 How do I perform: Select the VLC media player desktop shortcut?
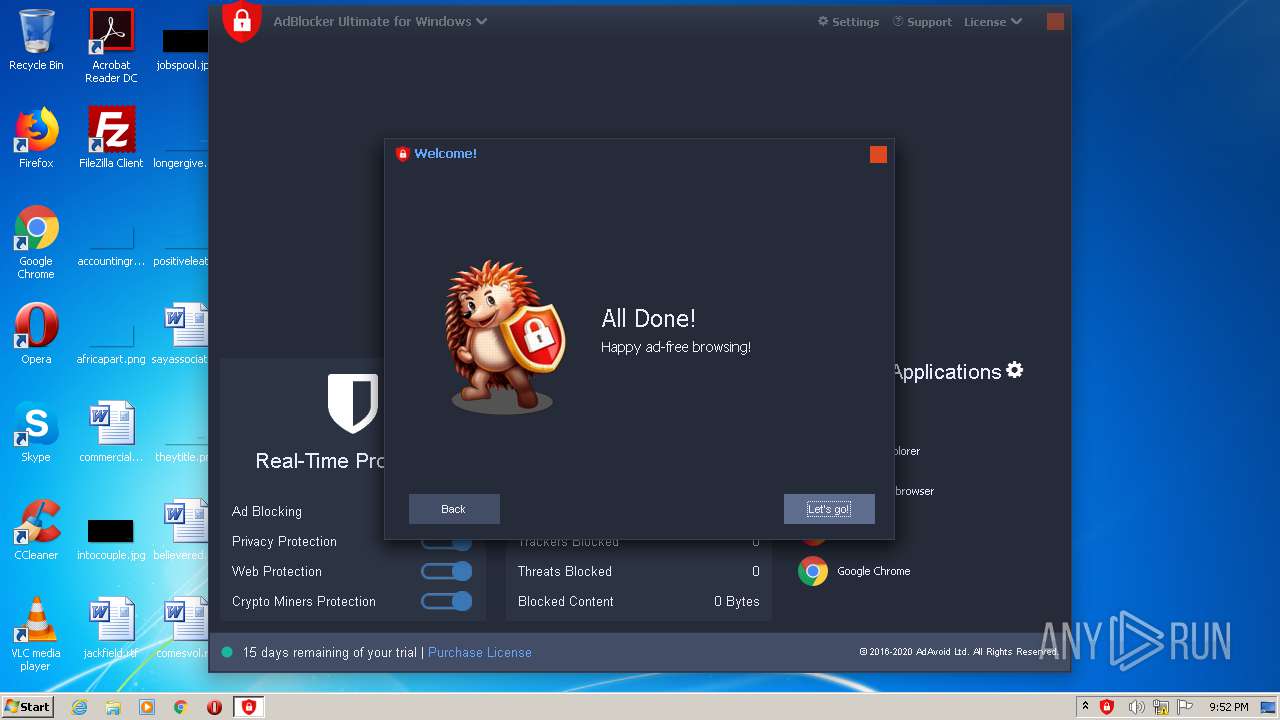tap(36, 634)
